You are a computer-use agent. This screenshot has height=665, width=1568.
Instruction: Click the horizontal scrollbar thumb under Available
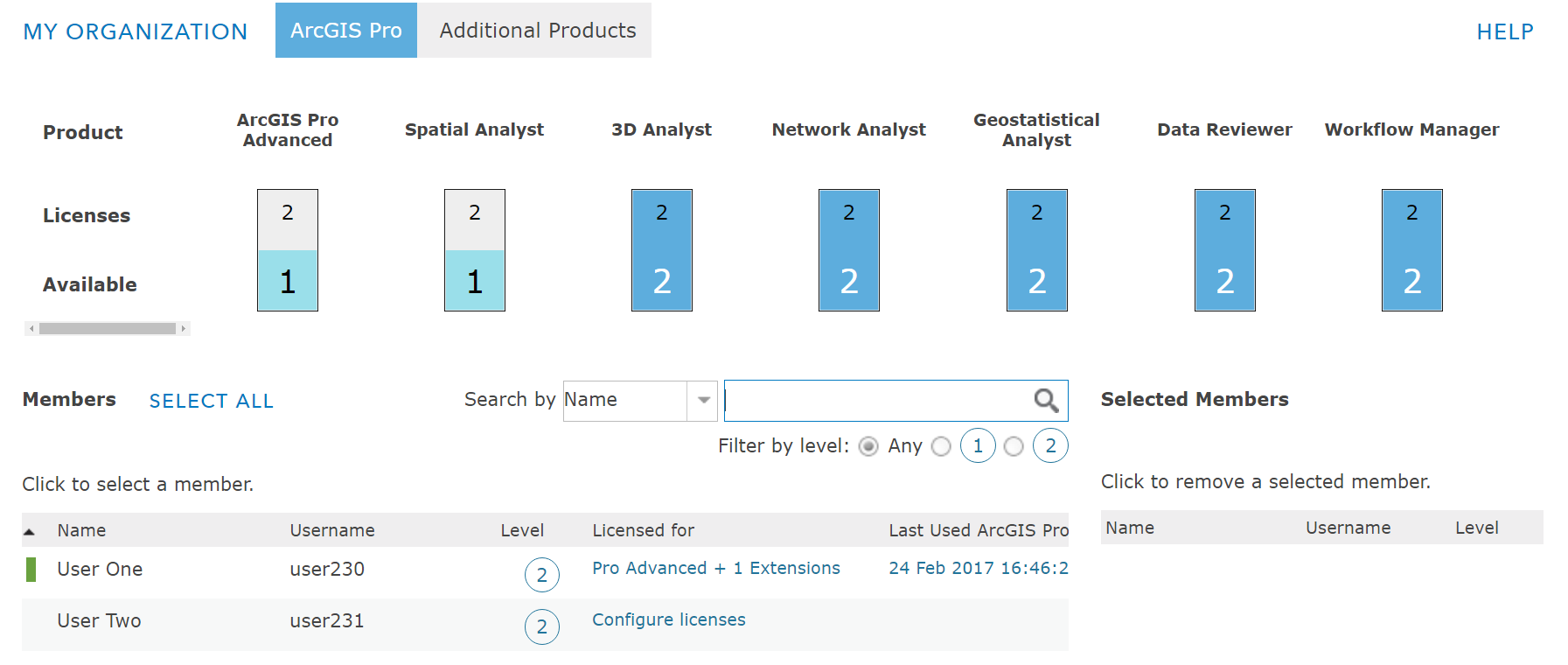(x=108, y=329)
